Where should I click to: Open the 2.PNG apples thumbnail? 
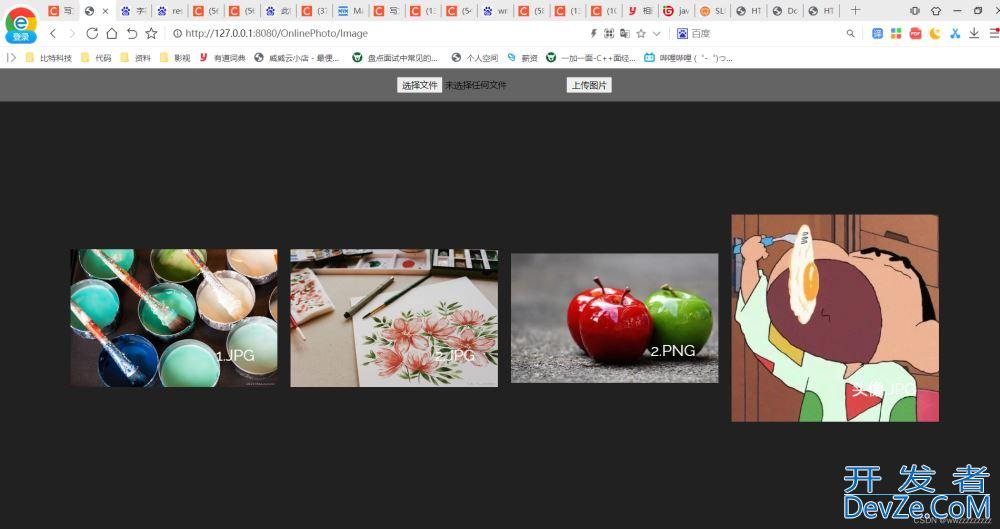[x=615, y=318]
